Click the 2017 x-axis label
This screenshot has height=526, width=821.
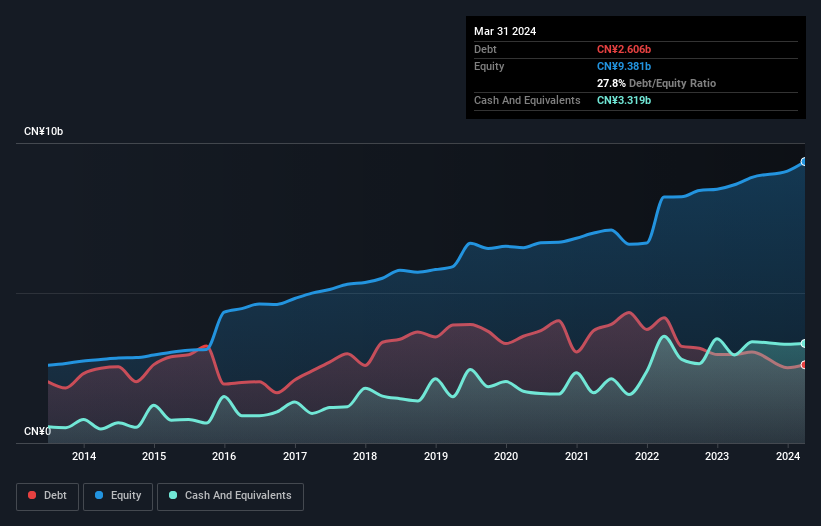coord(295,456)
